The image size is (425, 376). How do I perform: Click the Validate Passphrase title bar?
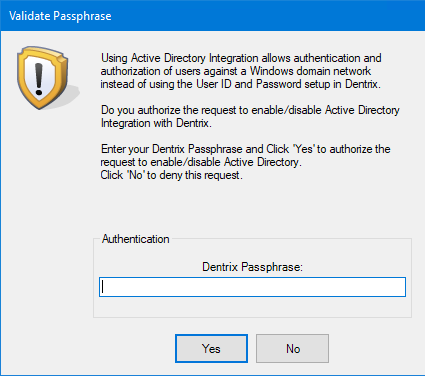[212, 16]
